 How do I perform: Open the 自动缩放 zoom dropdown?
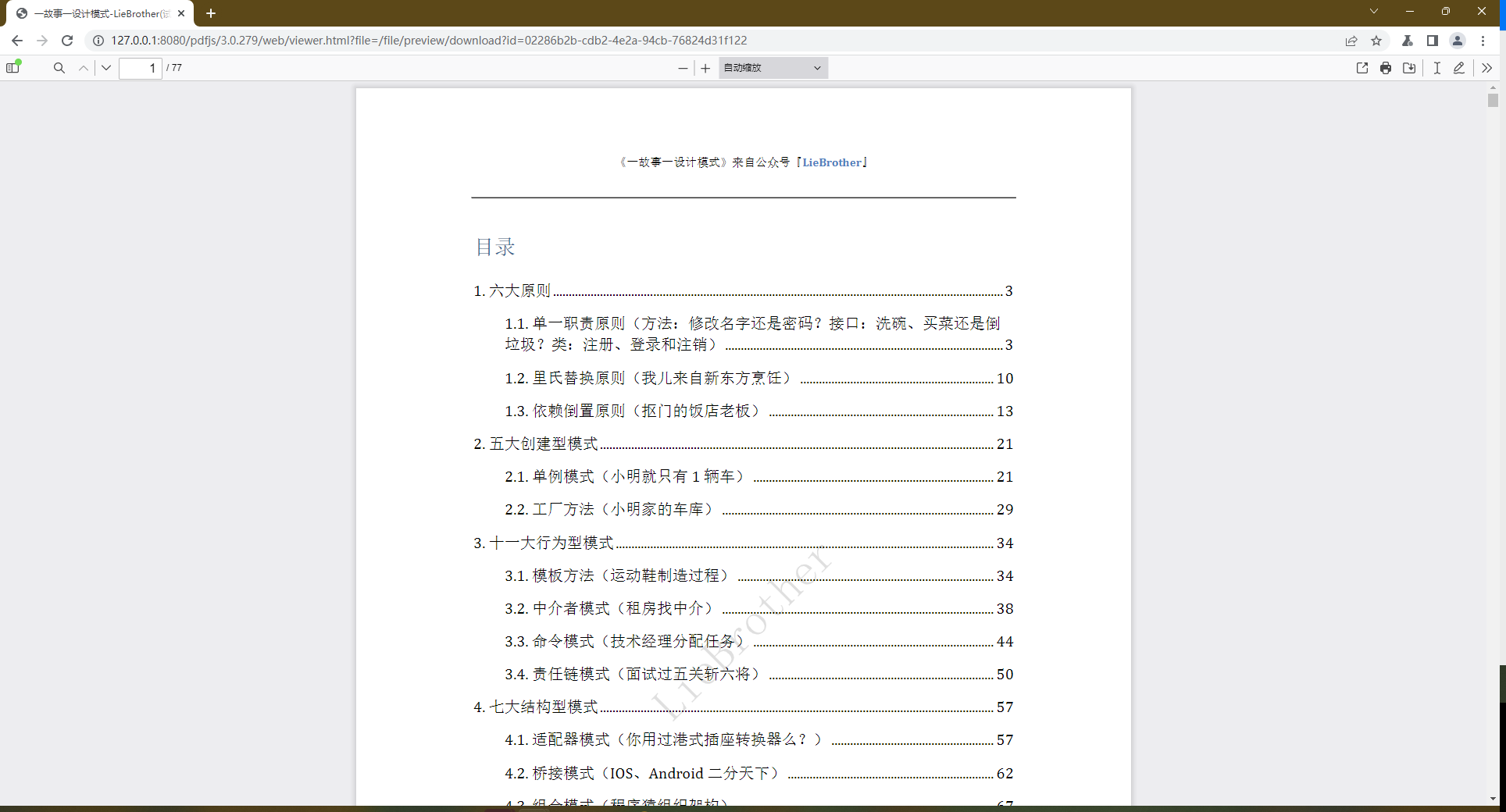point(773,68)
